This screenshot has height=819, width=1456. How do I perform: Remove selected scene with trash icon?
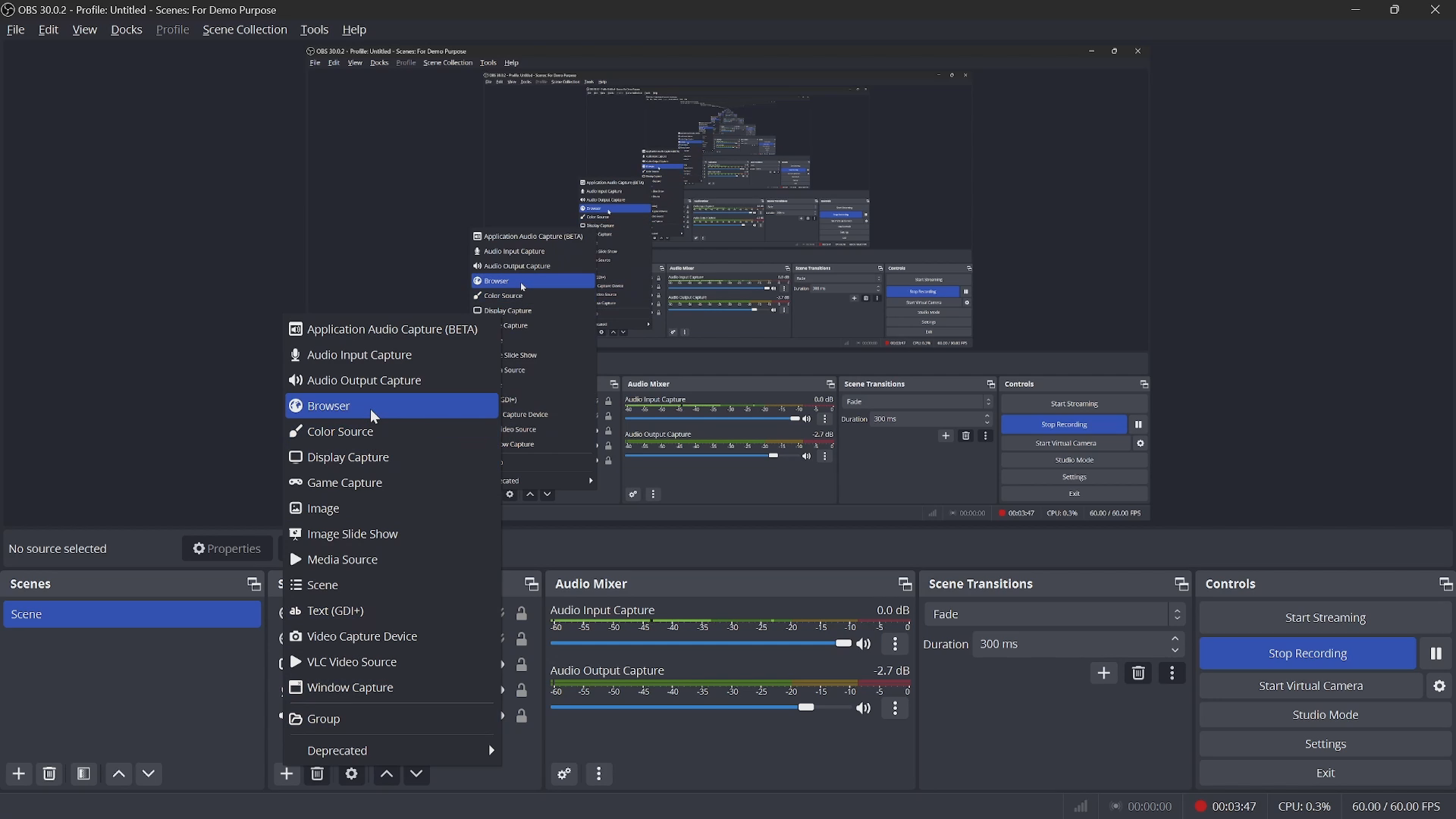pos(49,774)
